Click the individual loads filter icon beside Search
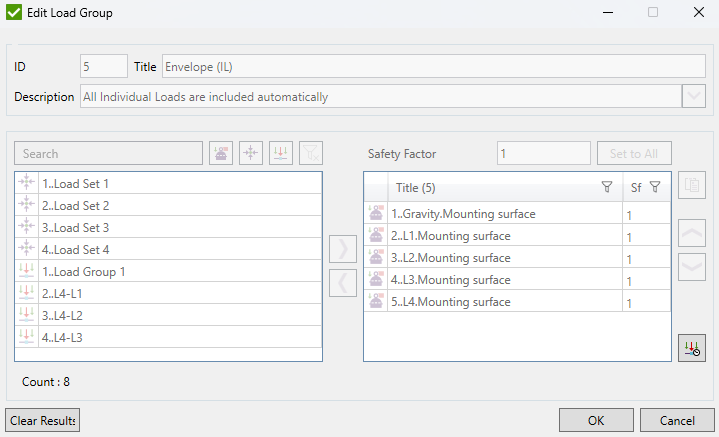This screenshot has width=719, height=437. click(x=221, y=153)
